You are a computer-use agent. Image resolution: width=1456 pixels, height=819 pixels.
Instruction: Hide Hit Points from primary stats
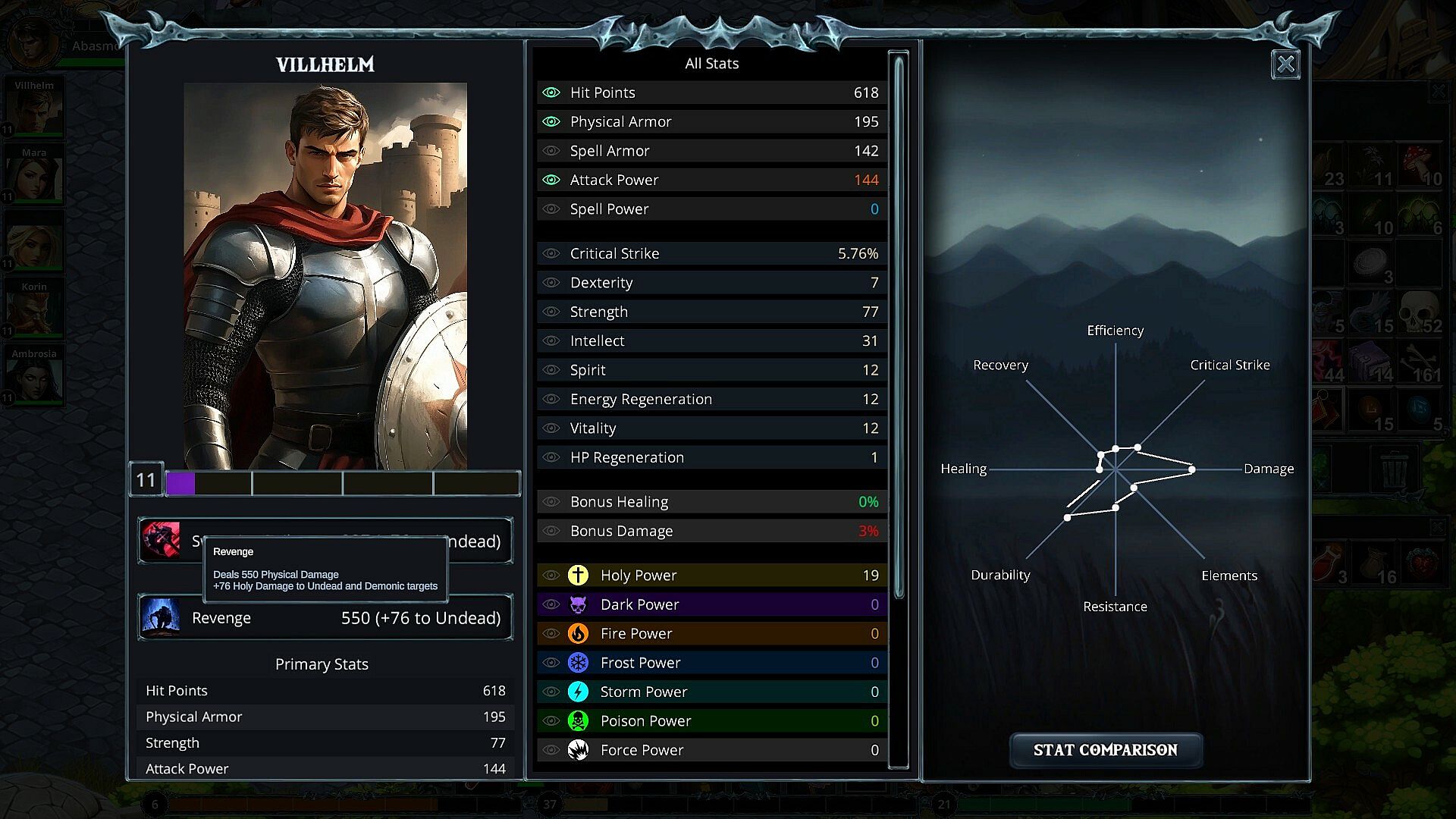pos(551,93)
